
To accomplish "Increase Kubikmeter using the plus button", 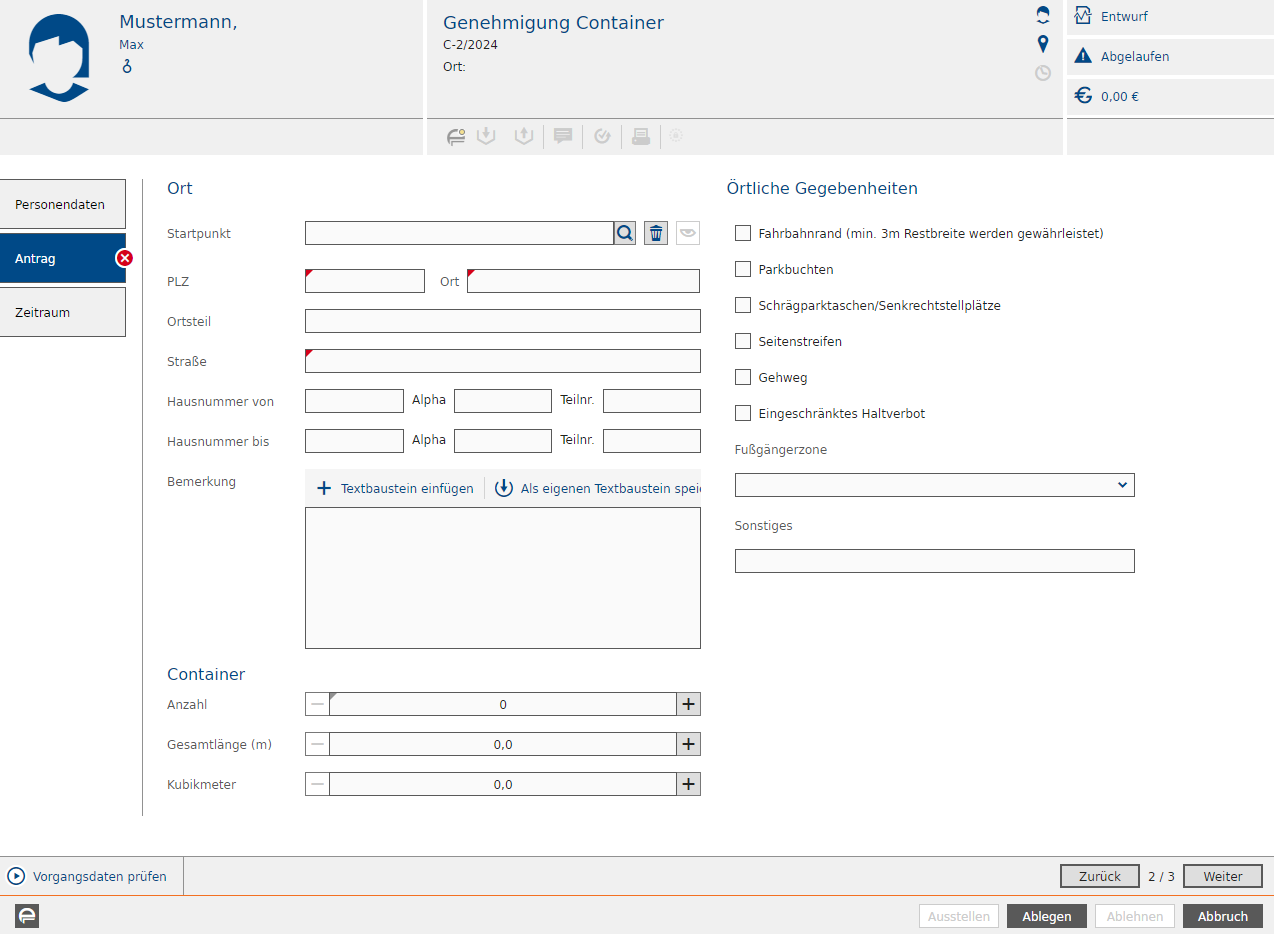I will (x=688, y=785).
